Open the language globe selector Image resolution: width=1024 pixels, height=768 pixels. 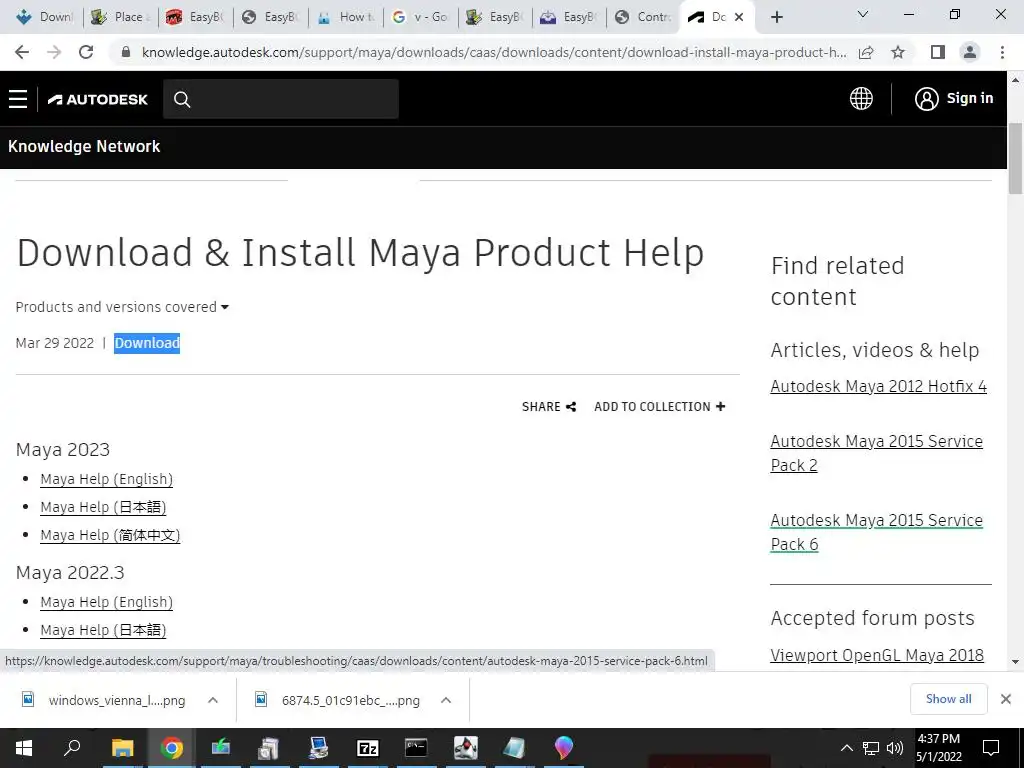pos(861,99)
